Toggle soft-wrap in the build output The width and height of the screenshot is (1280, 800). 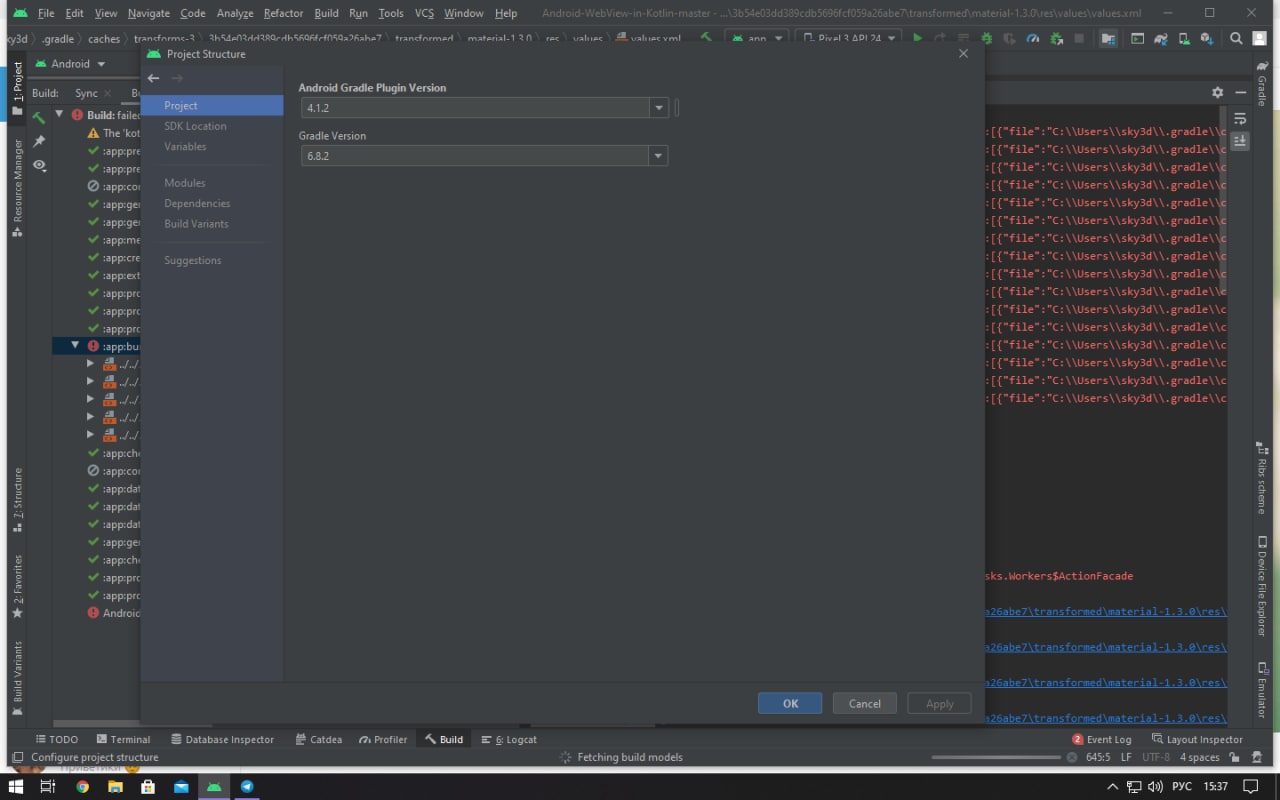pos(1240,119)
